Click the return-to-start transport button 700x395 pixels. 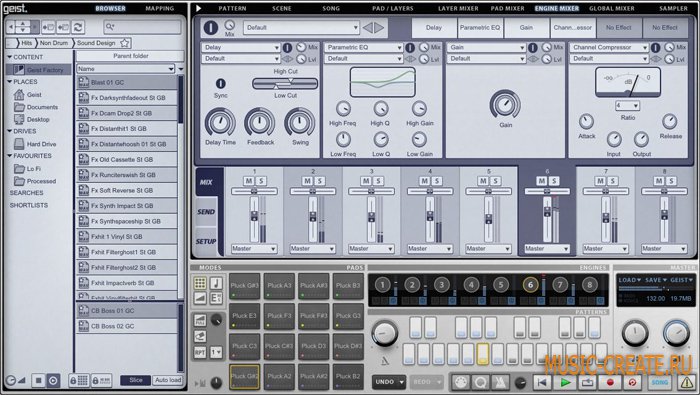[x=542, y=382]
